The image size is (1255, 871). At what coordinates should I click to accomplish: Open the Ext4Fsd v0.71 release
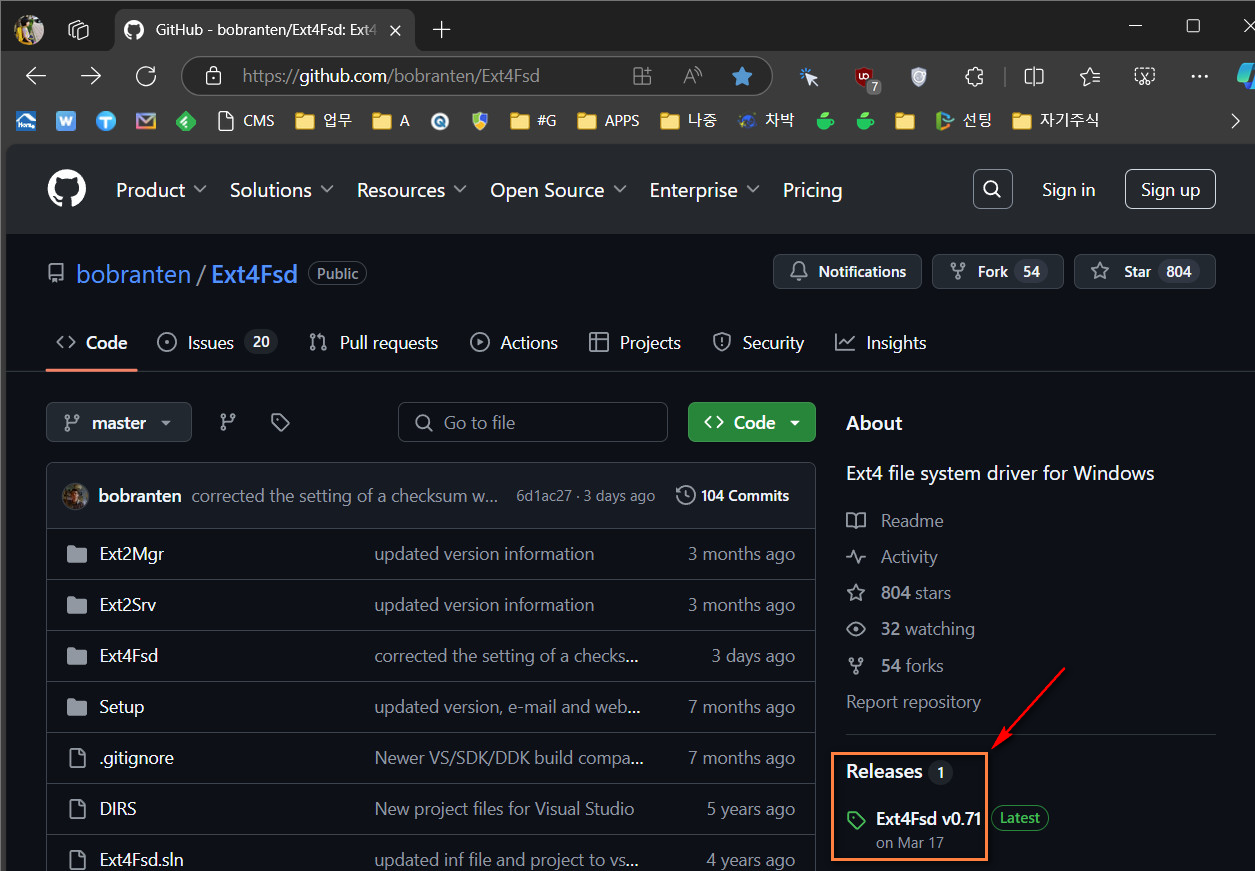coord(928,818)
